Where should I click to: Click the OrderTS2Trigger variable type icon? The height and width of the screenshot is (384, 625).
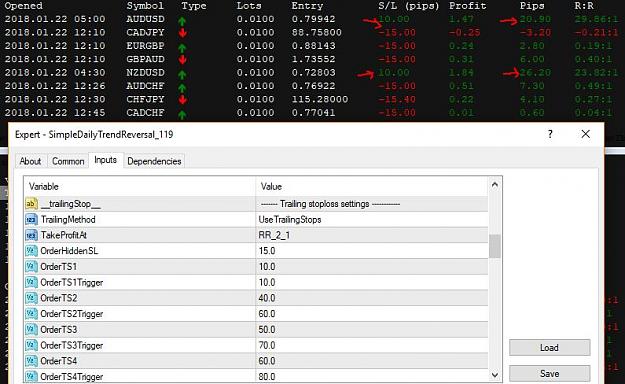31,314
